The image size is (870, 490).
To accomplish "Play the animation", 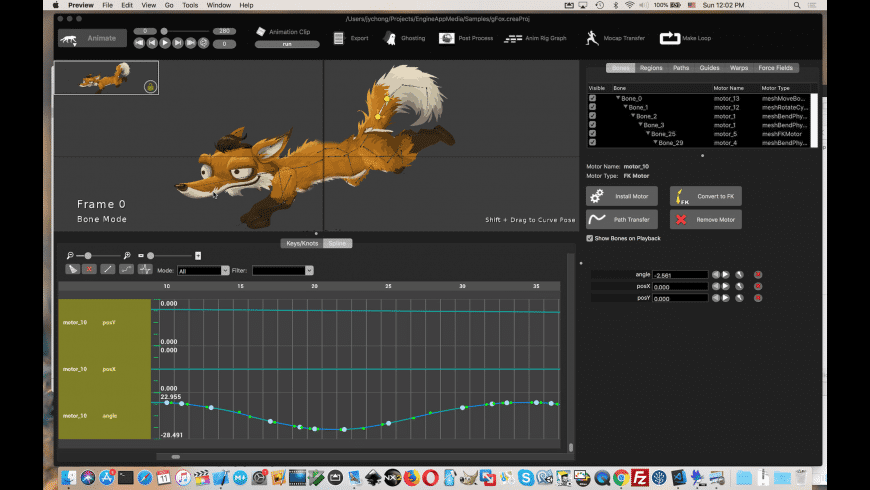I will click(x=165, y=43).
